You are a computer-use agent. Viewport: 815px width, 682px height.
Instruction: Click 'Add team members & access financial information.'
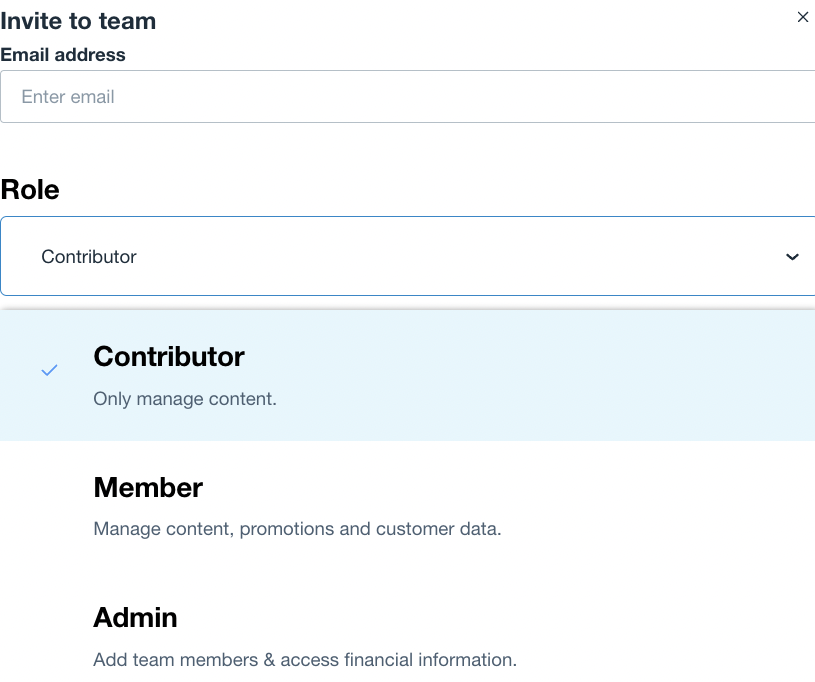click(305, 660)
